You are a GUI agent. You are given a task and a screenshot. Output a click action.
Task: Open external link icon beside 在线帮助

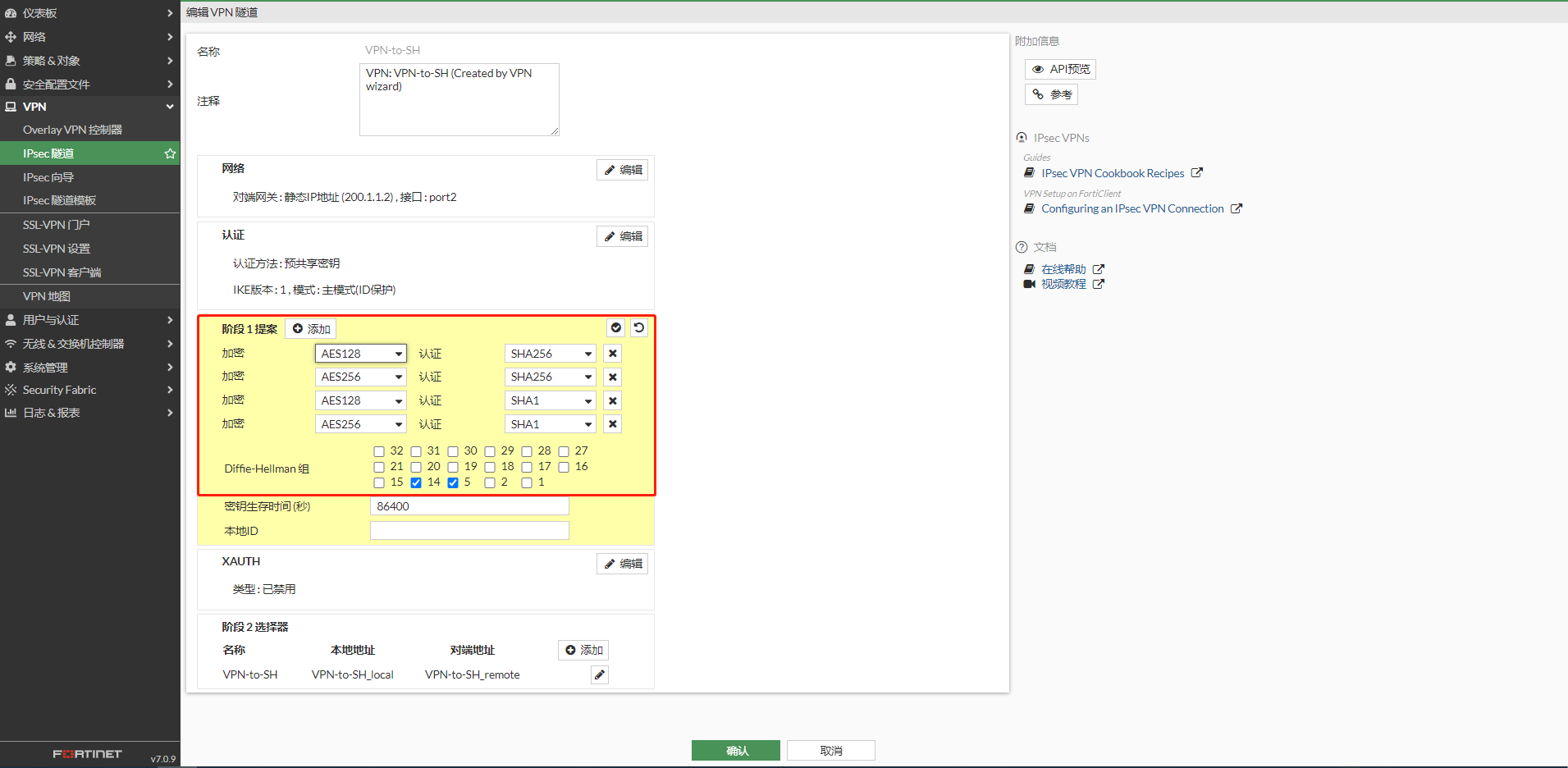[x=1099, y=269]
